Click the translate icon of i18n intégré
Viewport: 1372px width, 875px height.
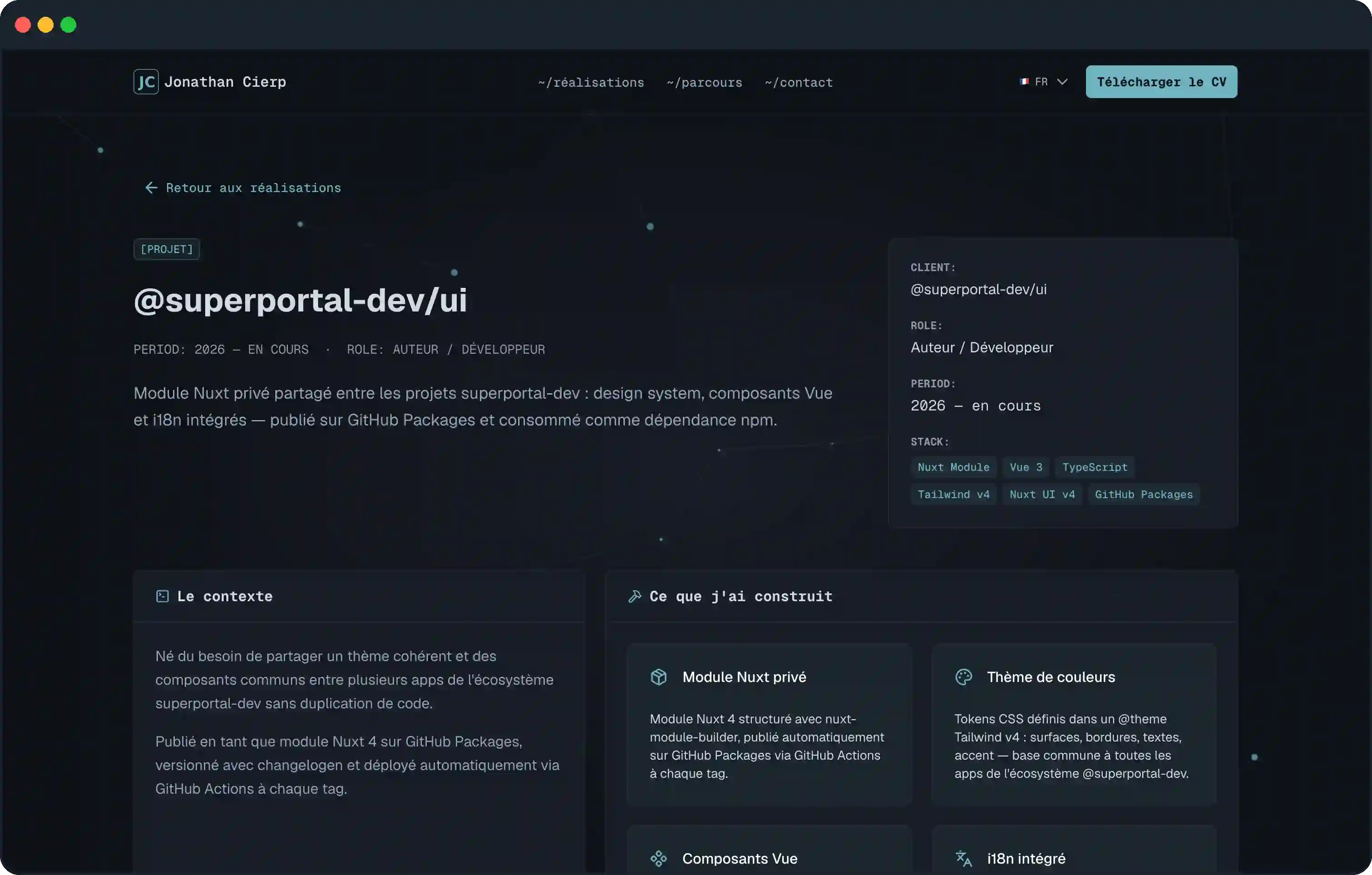963,859
